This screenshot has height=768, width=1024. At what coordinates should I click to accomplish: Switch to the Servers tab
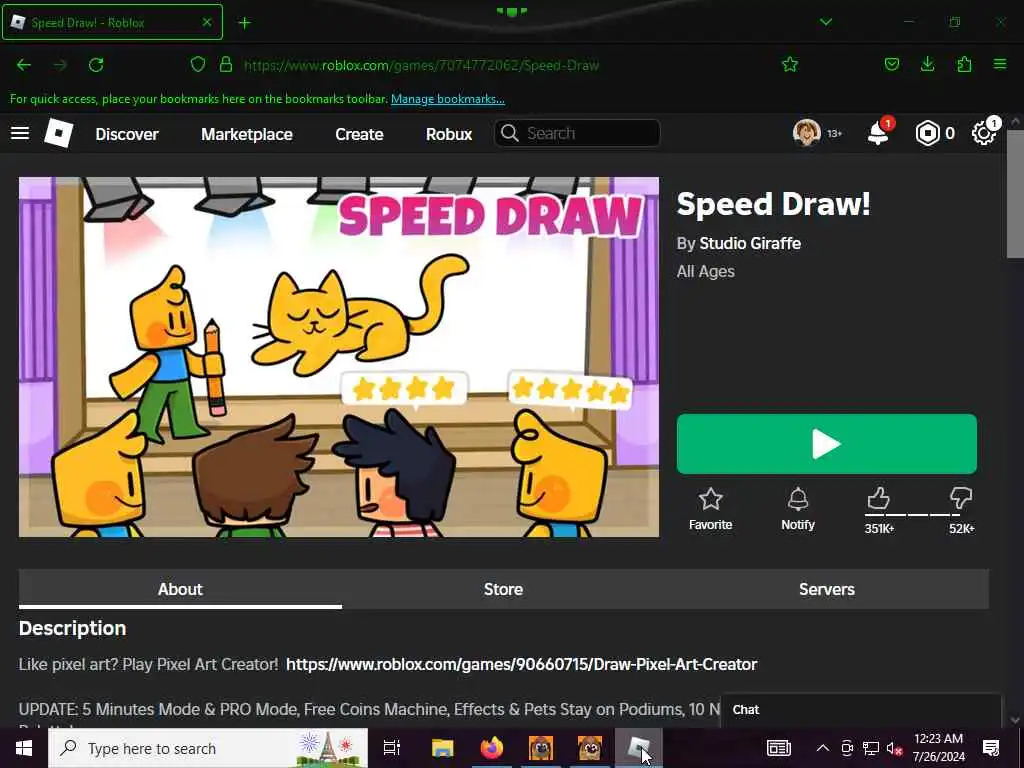pyautogui.click(x=827, y=589)
